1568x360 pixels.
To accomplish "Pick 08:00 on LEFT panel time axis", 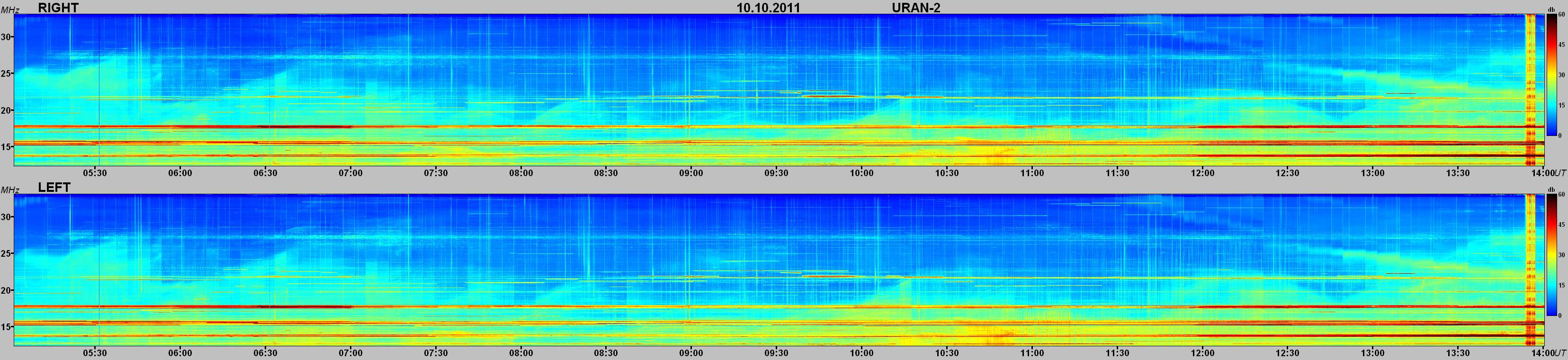I will (x=521, y=353).
